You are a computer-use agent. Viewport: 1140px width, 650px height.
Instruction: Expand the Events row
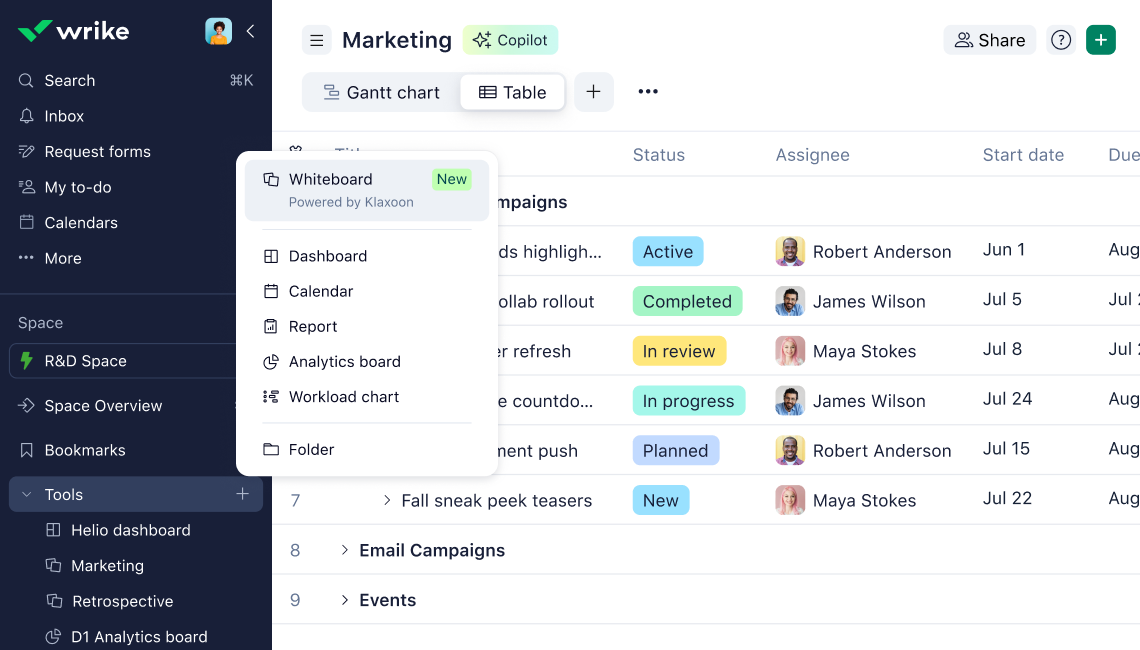pyautogui.click(x=344, y=600)
